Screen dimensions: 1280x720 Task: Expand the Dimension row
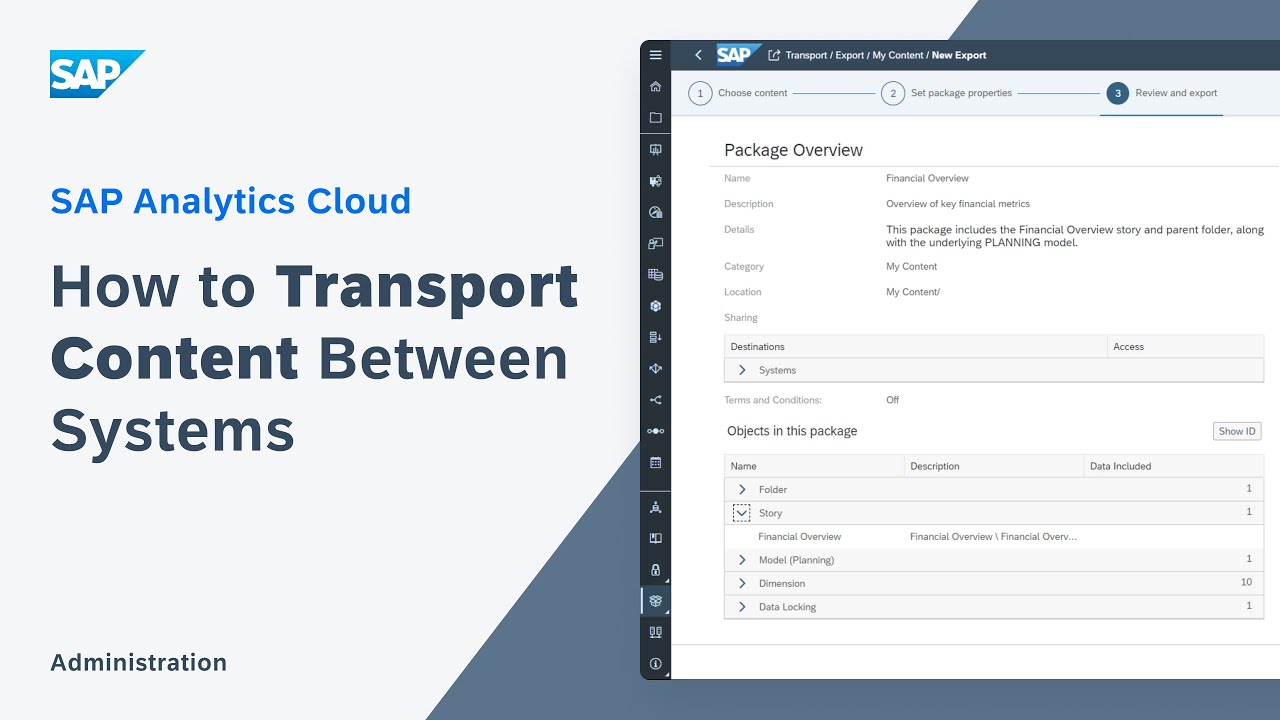click(742, 583)
